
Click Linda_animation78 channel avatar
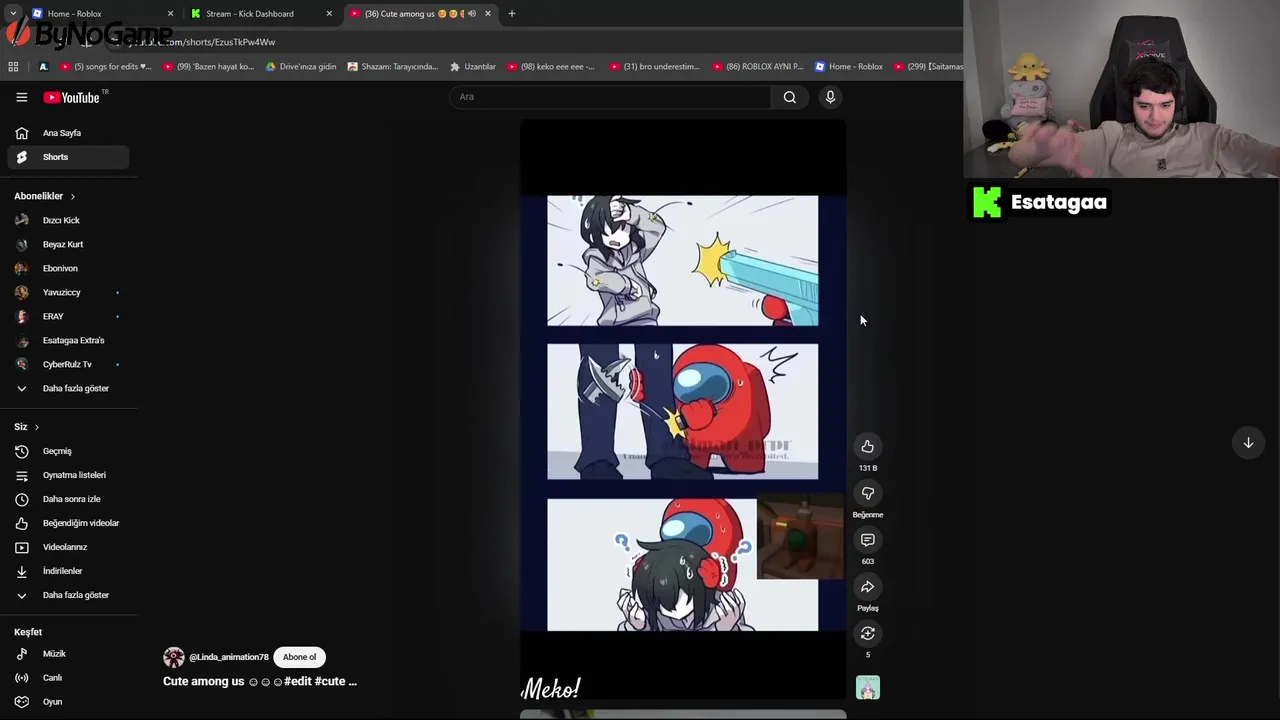174,657
